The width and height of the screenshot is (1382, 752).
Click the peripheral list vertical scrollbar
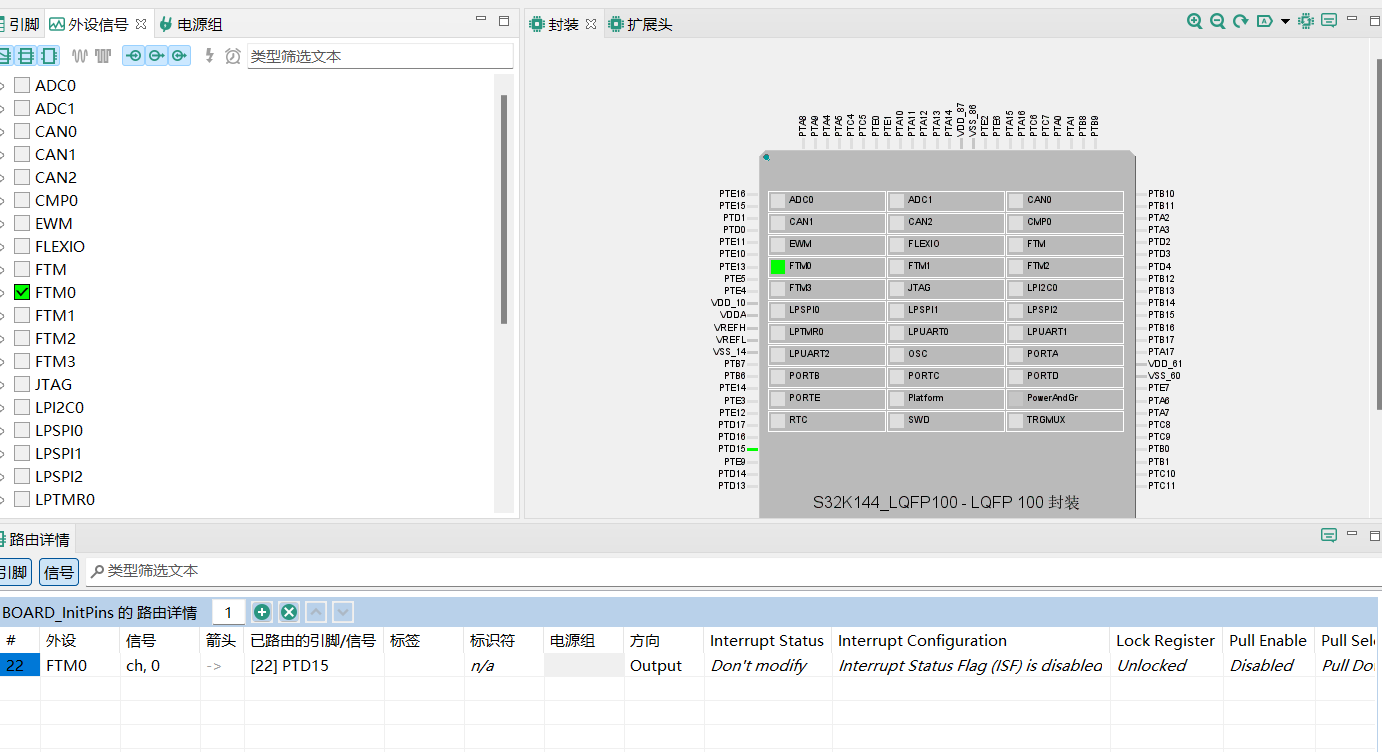504,210
